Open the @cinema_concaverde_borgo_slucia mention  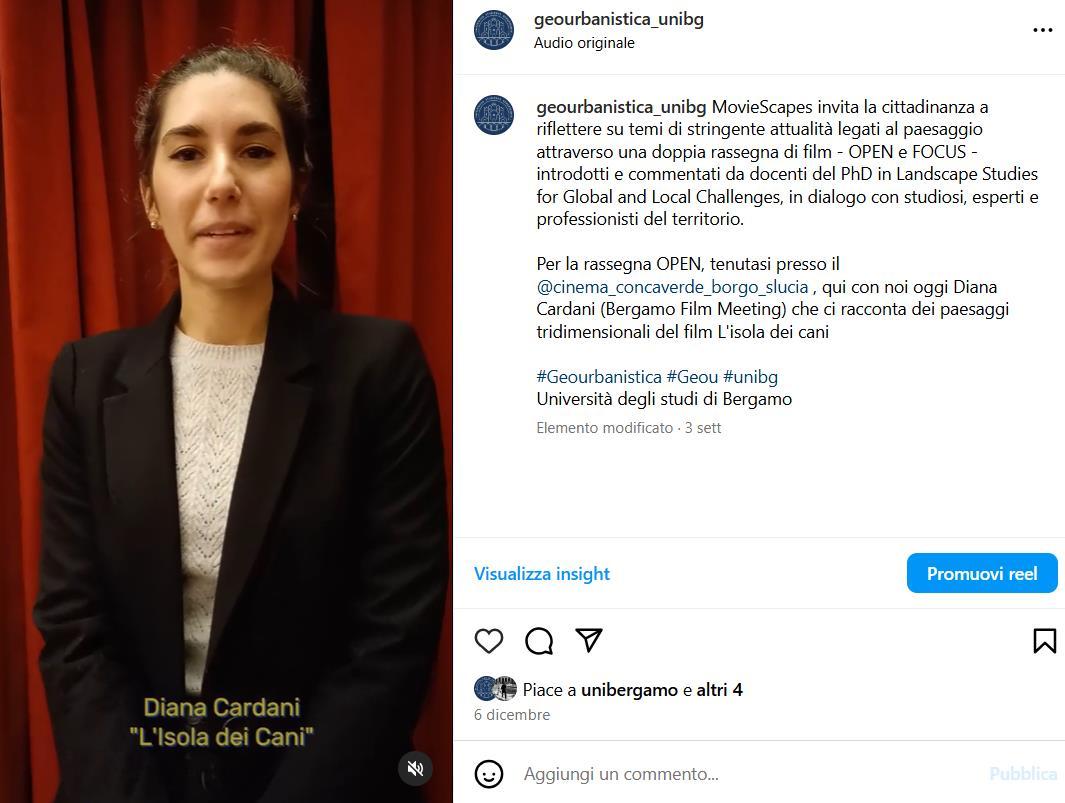[672, 287]
